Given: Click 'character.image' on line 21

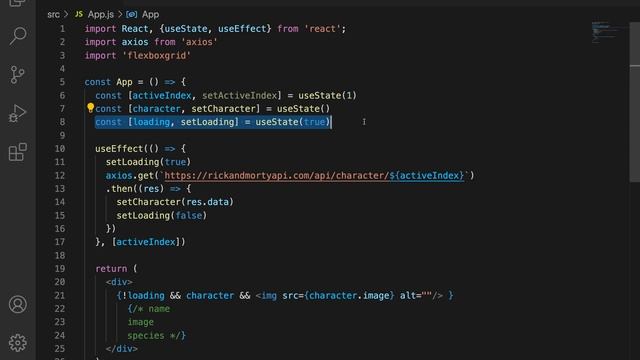Looking at the screenshot, I should coord(349,296).
